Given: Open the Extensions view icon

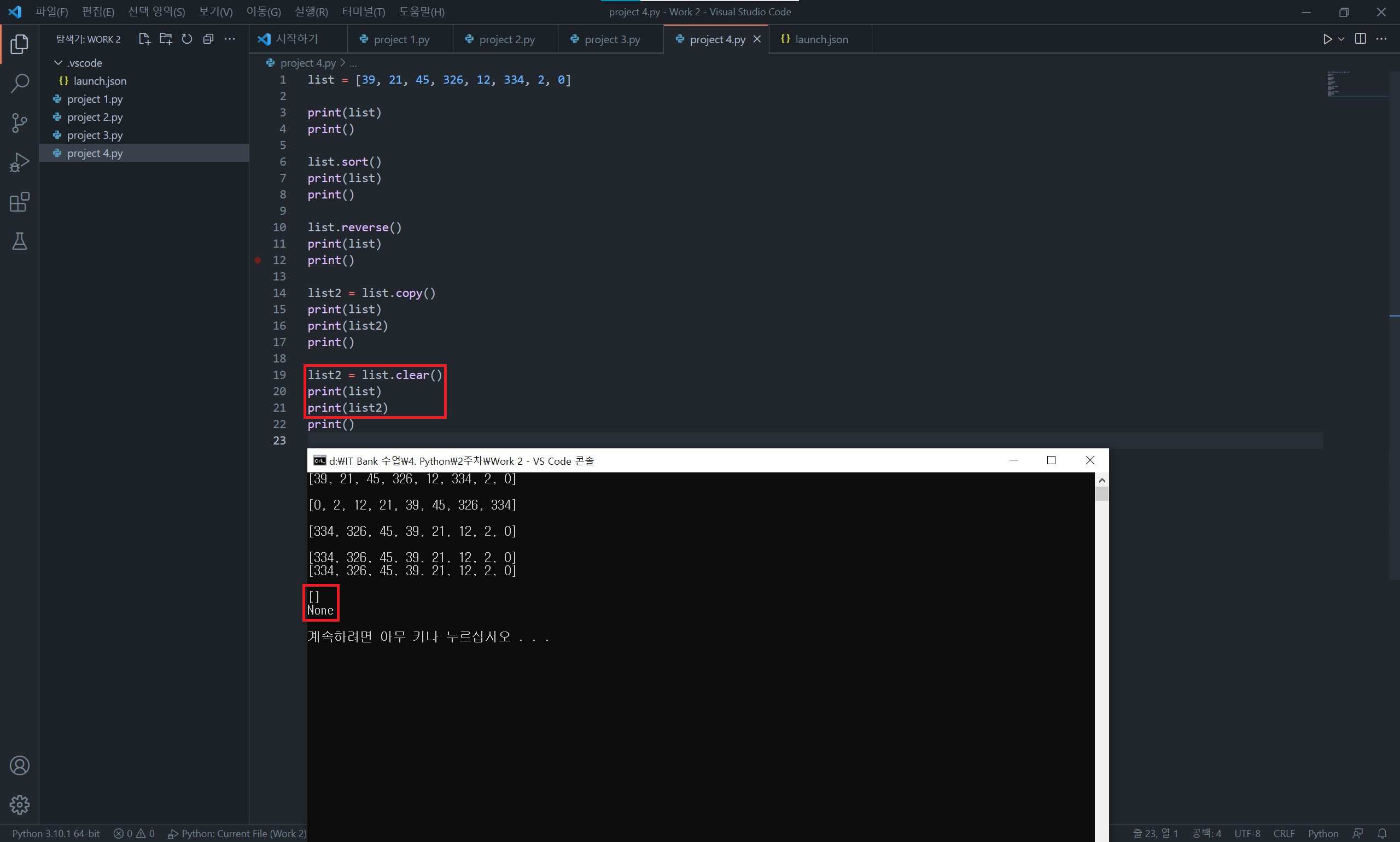Looking at the screenshot, I should pos(19,202).
